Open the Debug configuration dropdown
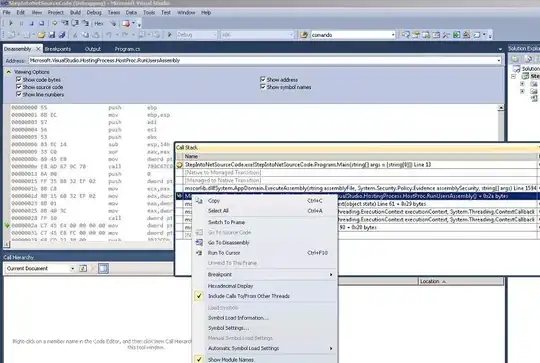 tap(215, 35)
